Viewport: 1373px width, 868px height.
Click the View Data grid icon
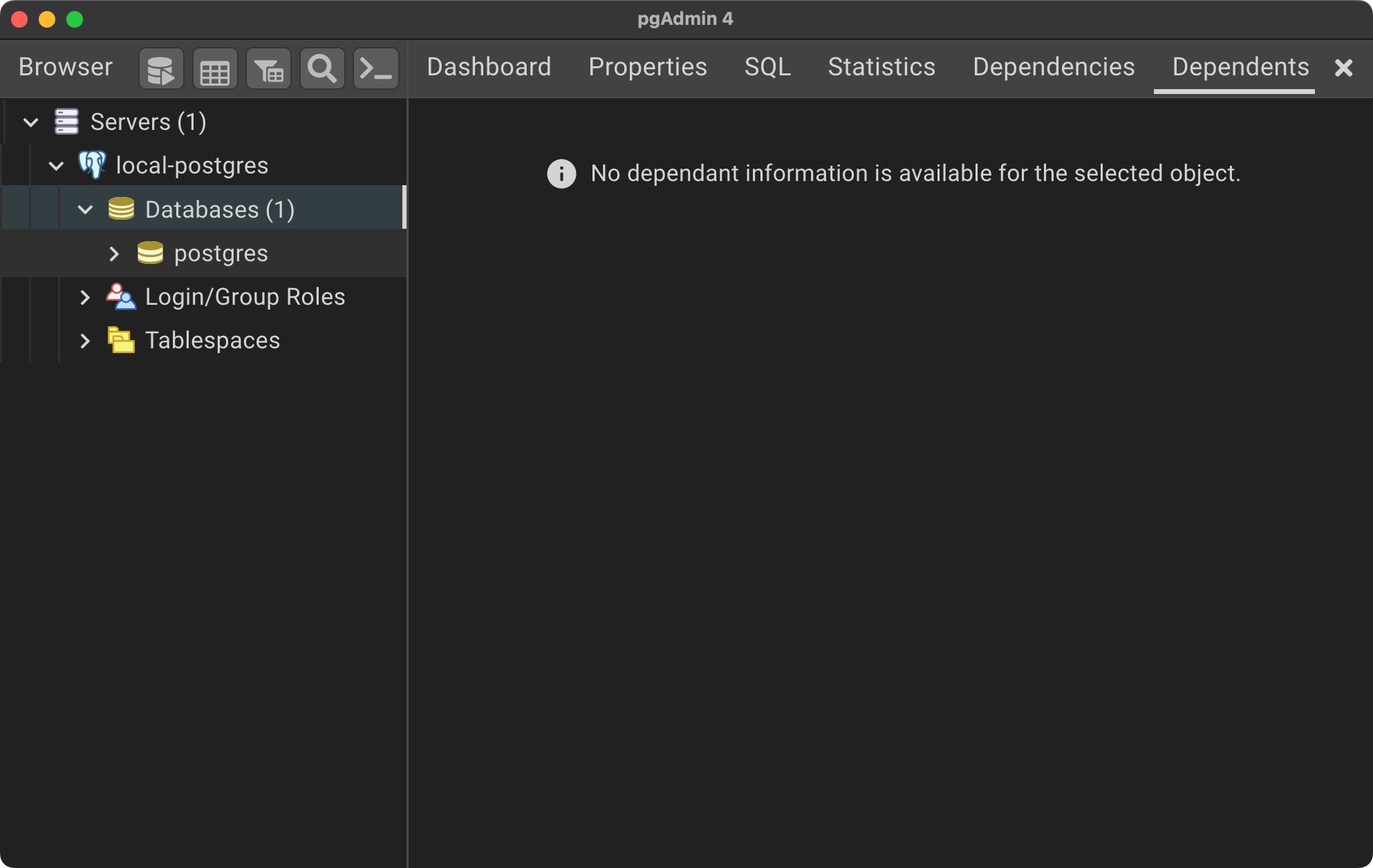point(214,68)
